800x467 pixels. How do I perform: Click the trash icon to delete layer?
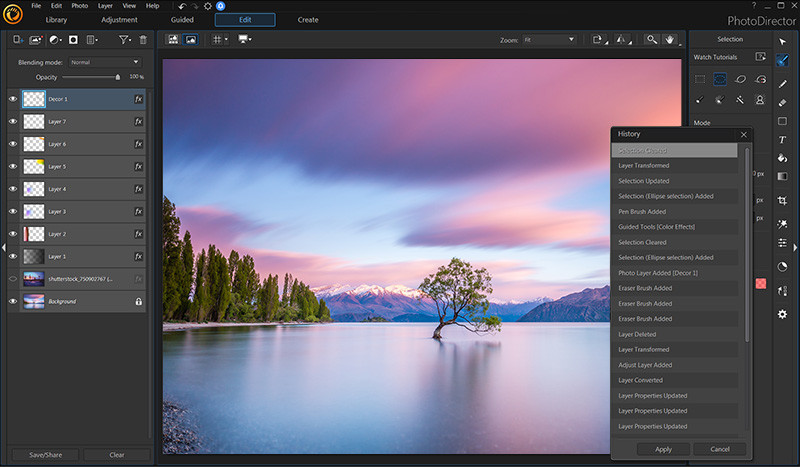[143, 40]
